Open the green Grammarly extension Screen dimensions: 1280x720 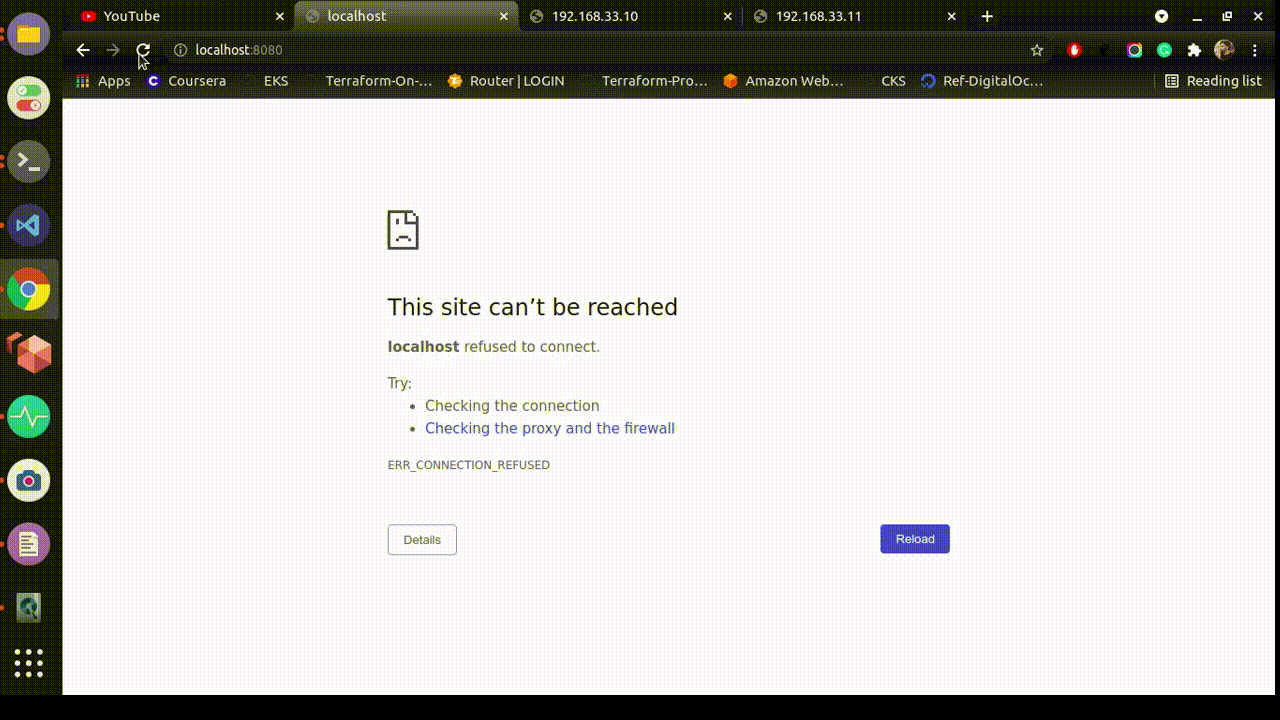(x=1164, y=50)
